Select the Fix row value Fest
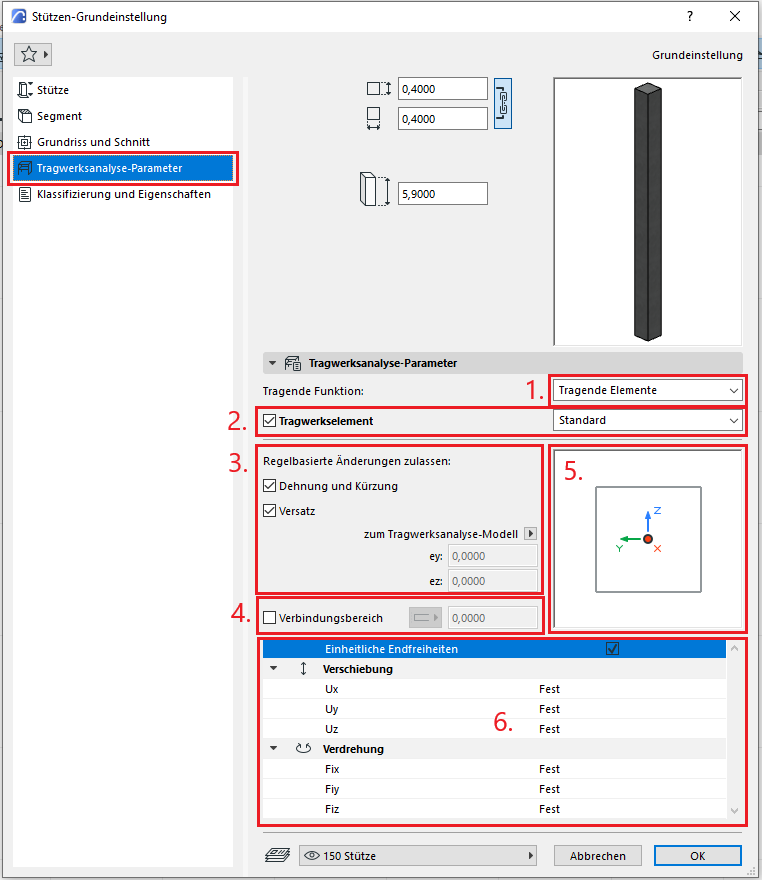 tap(549, 769)
